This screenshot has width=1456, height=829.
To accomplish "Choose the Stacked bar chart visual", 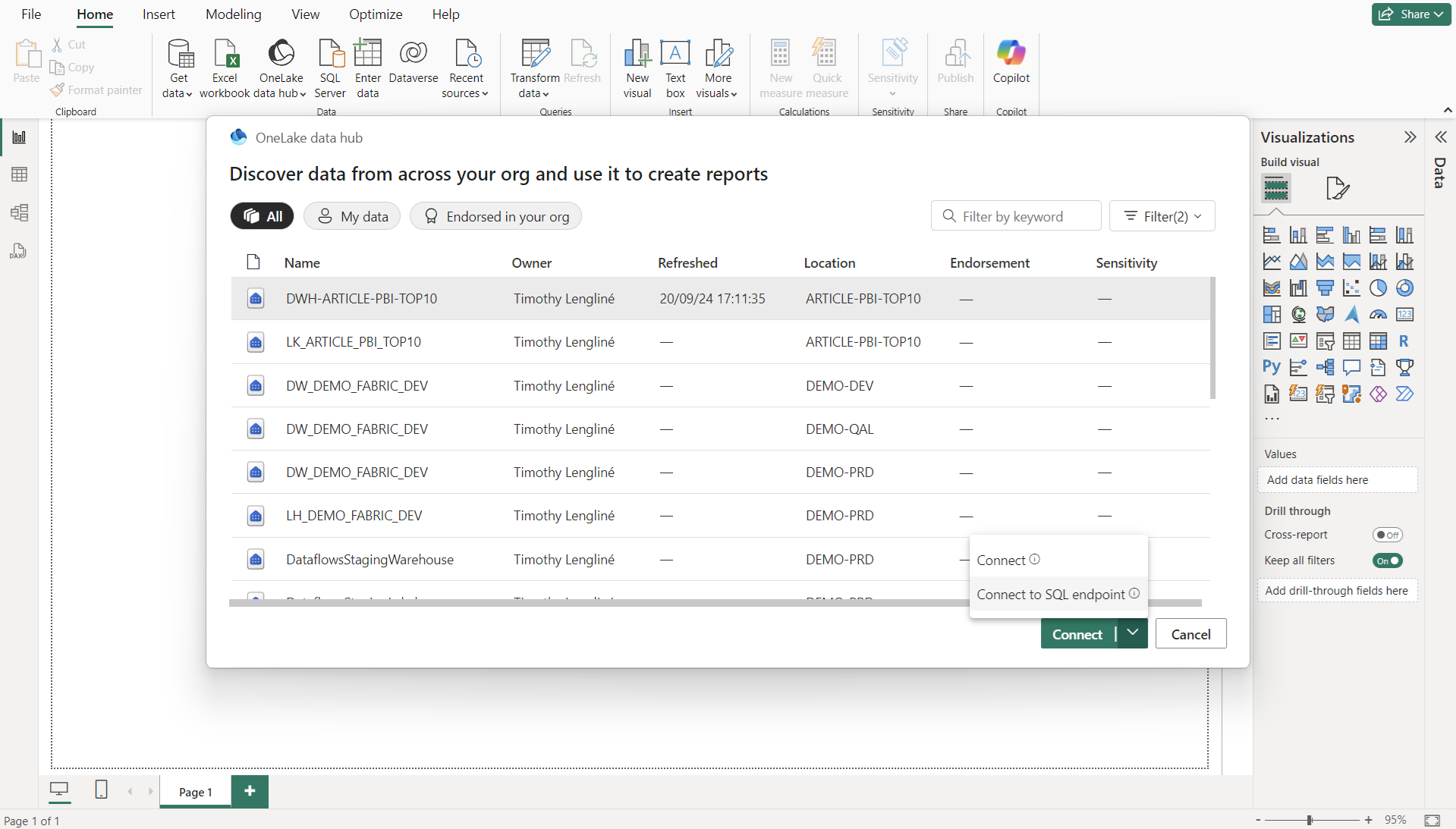I will click(1272, 235).
